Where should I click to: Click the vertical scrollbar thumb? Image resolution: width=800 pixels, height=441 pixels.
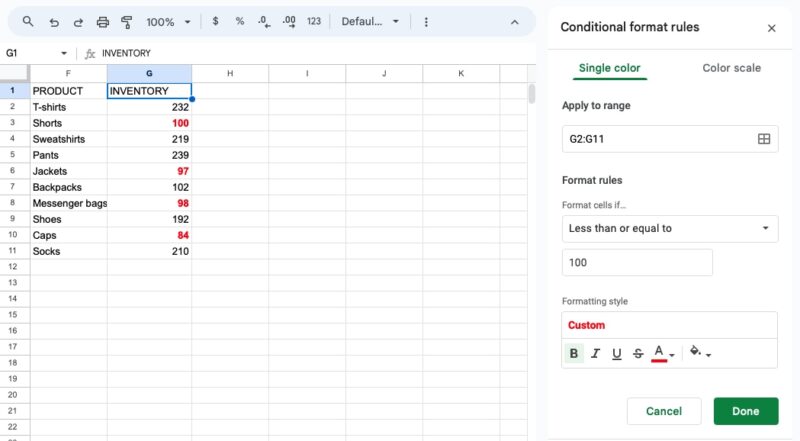pyautogui.click(x=532, y=94)
